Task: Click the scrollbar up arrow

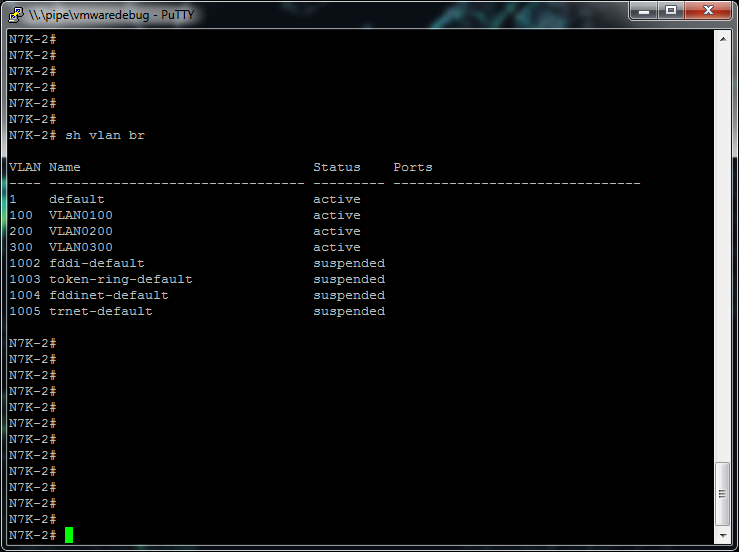Action: [723, 39]
